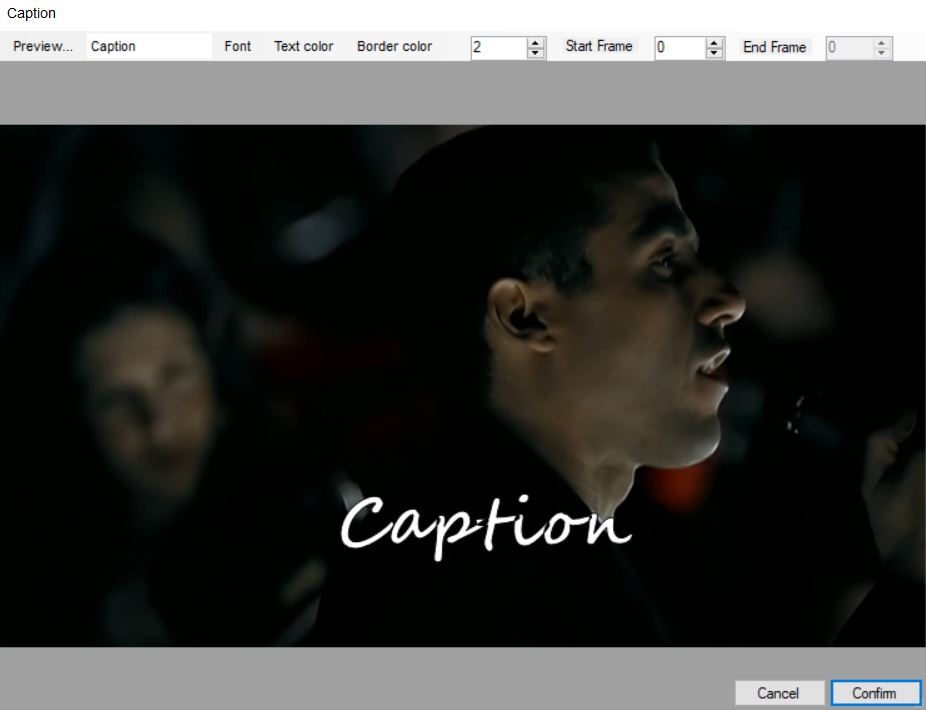Open the Preview... option
The height and width of the screenshot is (710, 926).
pos(43,46)
